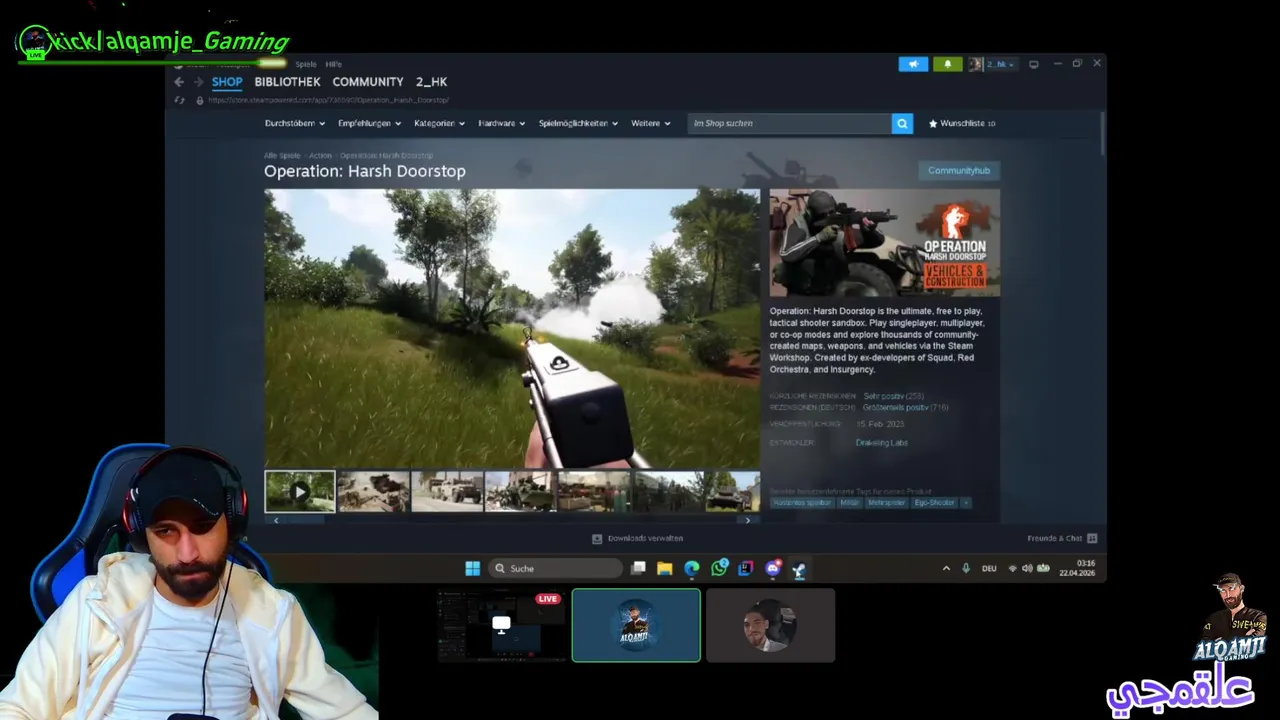
Task: Expand the Empfehlungen dropdown
Action: [x=370, y=123]
